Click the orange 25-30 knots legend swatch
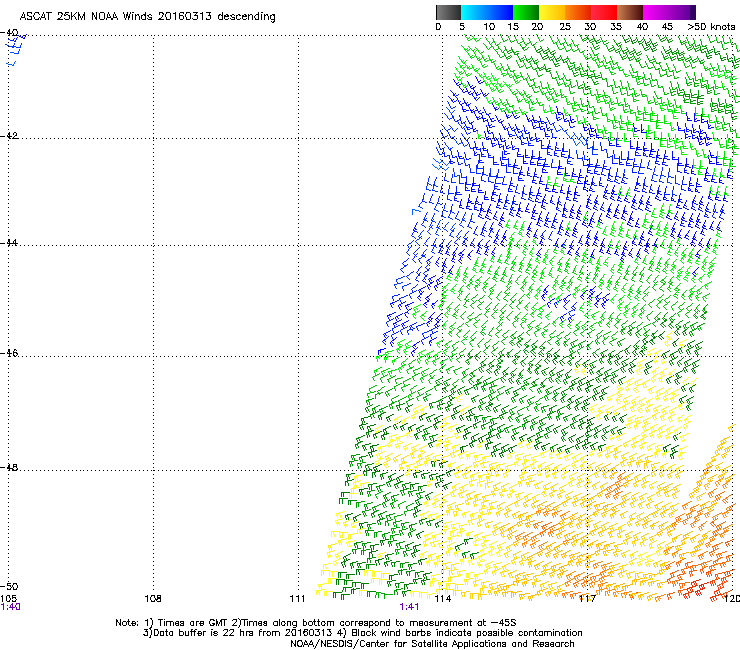The height and width of the screenshot is (650, 740). (578, 12)
